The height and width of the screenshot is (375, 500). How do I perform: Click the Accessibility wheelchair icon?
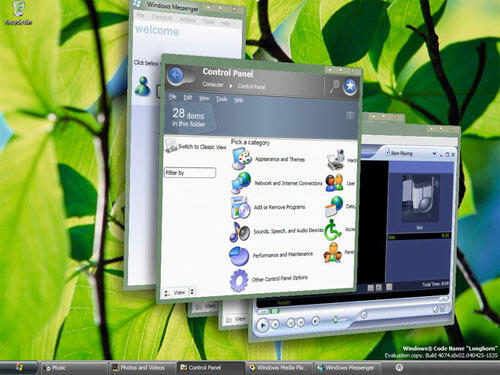[333, 229]
